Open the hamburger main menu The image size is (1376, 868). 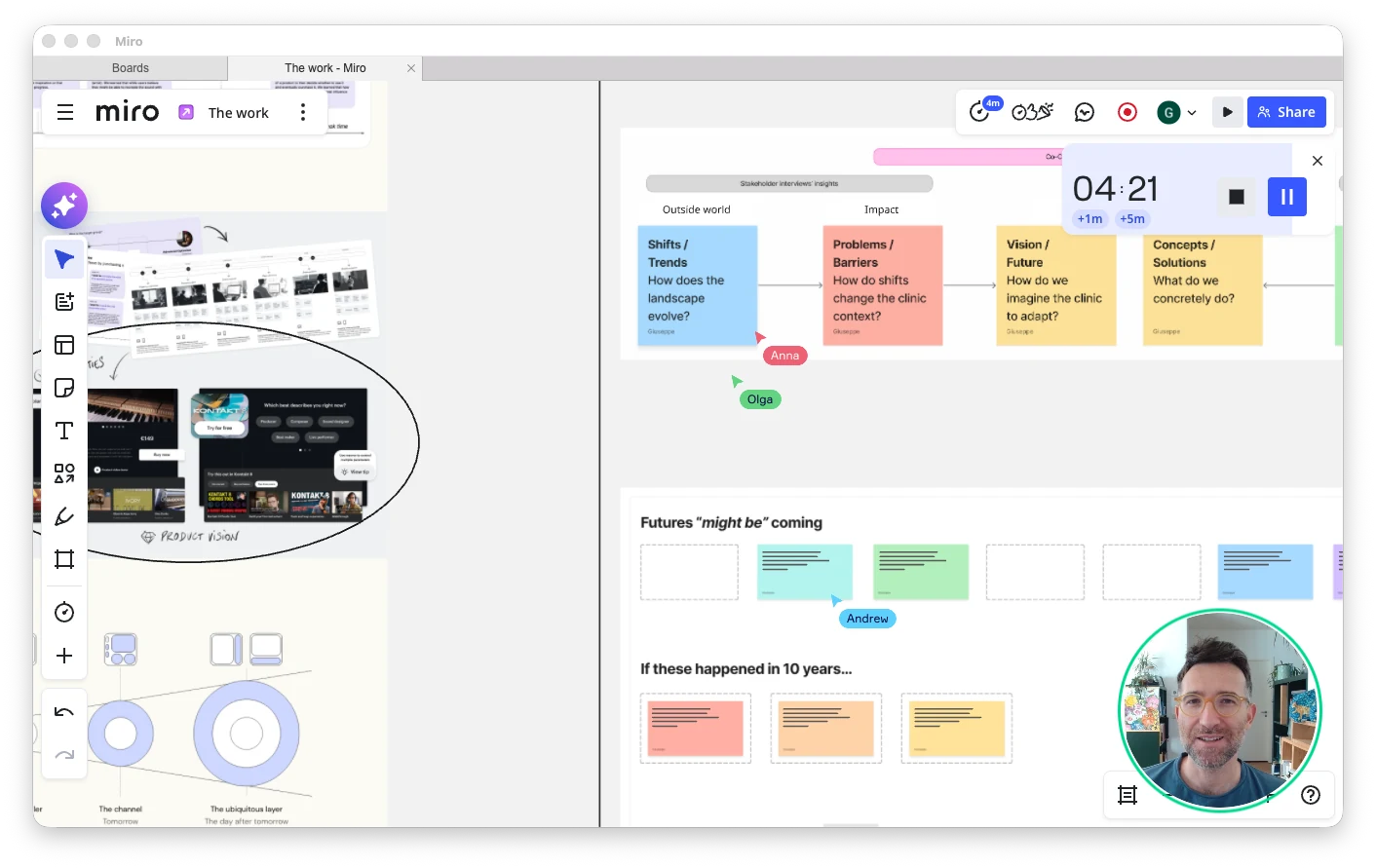[x=65, y=112]
